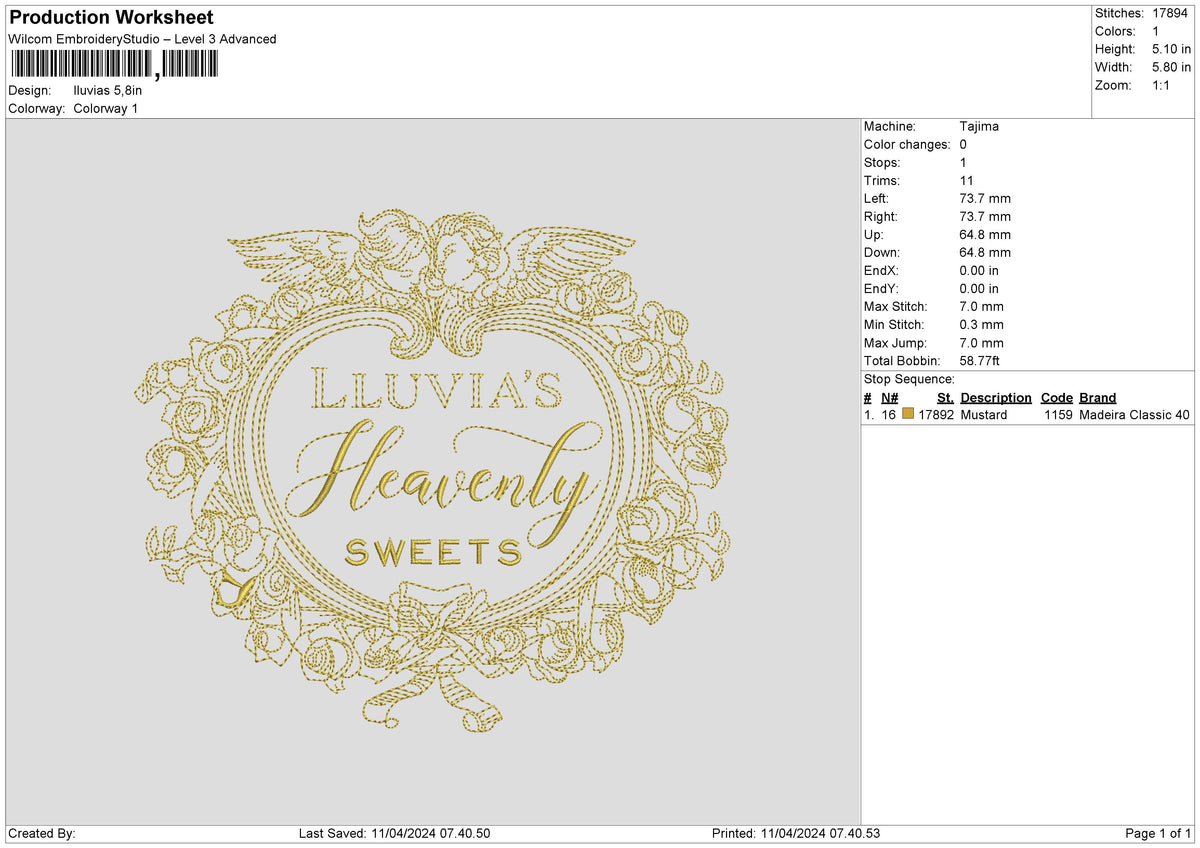Select the 'Production Worksheet' title
The width and height of the screenshot is (1200, 848).
[111, 18]
